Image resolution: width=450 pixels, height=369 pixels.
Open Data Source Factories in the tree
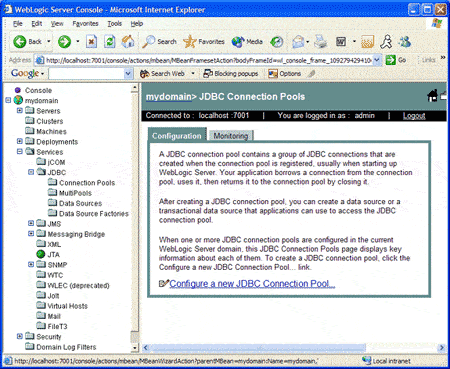pos(94,214)
